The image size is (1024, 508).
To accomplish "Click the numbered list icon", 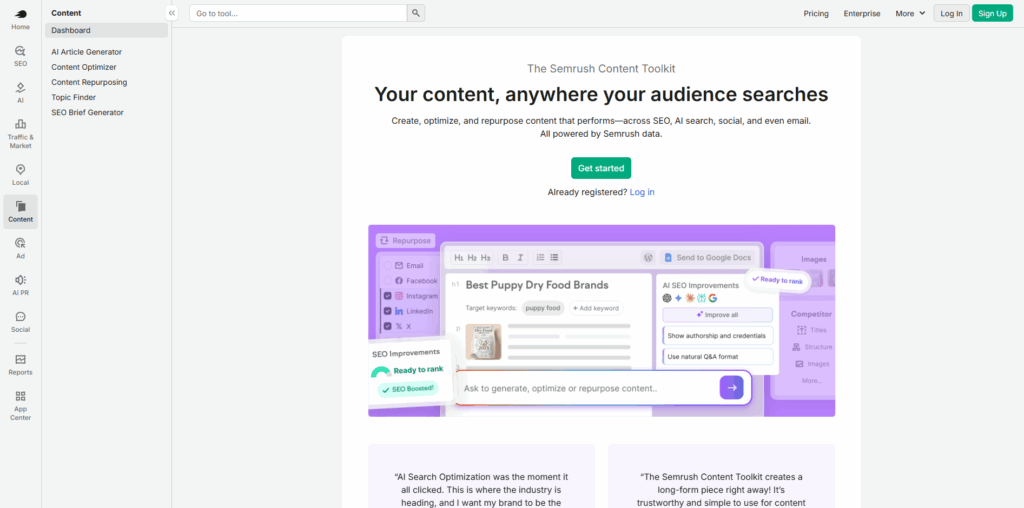I will [x=540, y=257].
